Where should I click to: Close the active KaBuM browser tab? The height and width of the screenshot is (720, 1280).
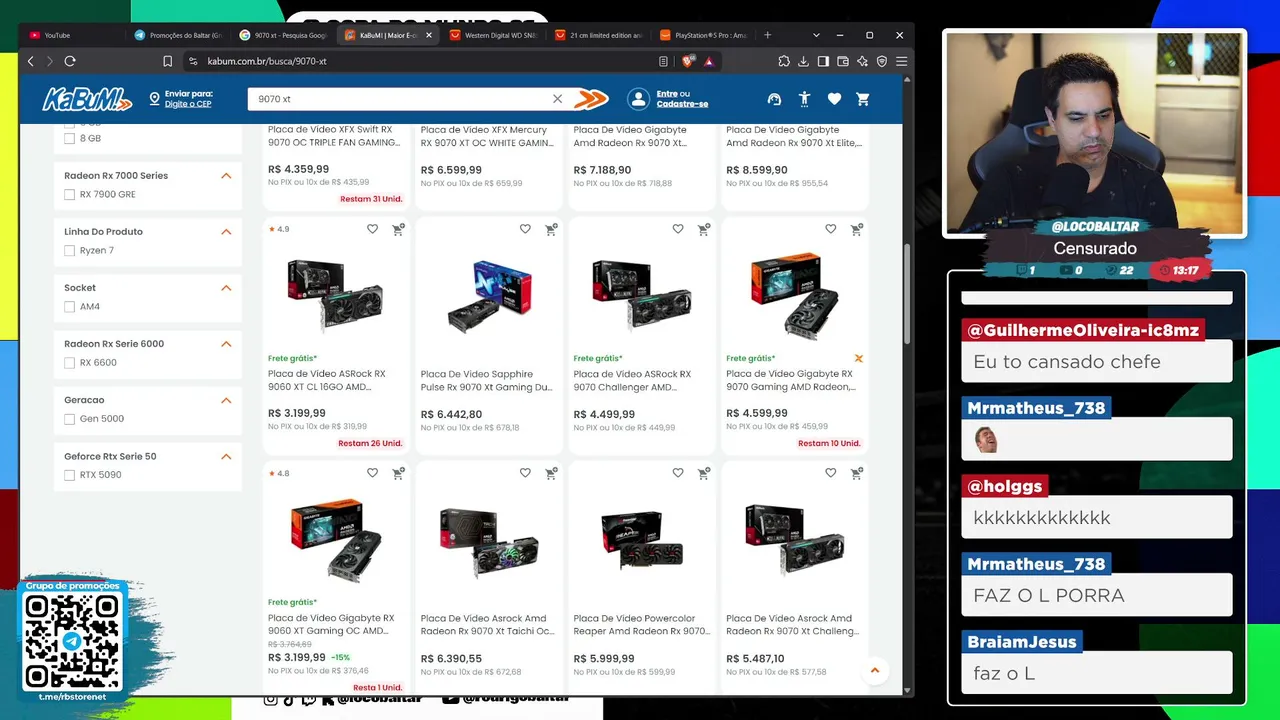[429, 35]
